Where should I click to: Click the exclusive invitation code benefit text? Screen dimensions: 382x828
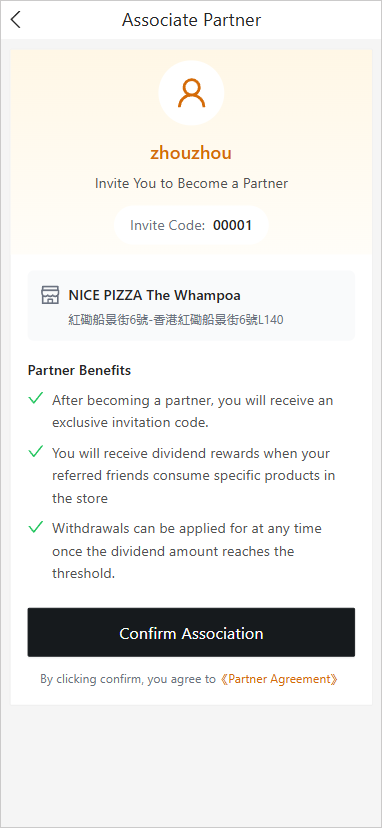pyautogui.click(x=192, y=411)
